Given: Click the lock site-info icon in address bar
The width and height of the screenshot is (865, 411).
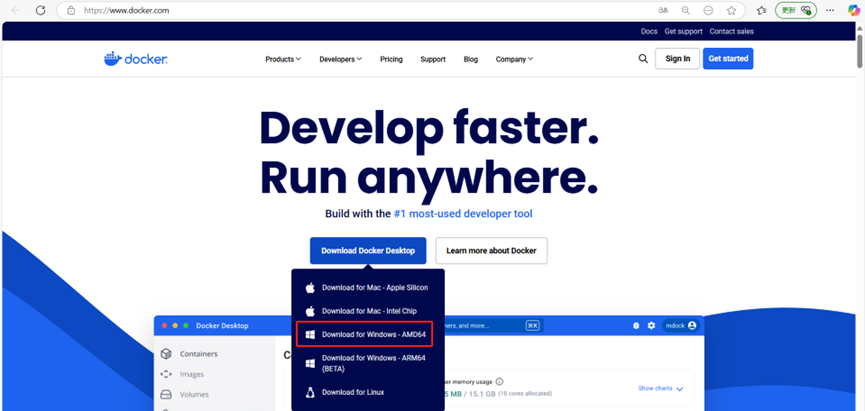Looking at the screenshot, I should [x=71, y=10].
